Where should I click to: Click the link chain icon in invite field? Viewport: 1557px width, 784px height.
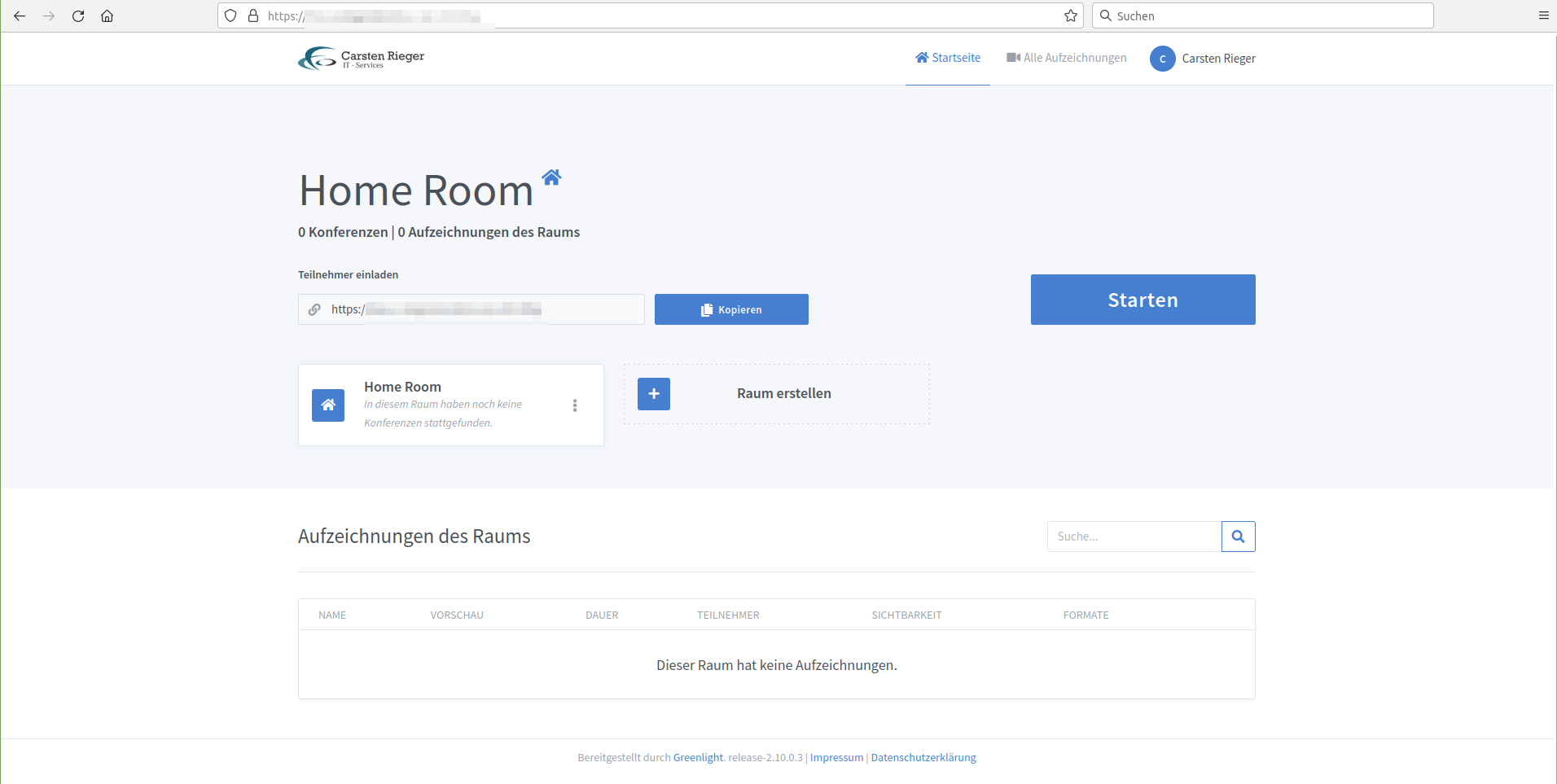(x=314, y=309)
